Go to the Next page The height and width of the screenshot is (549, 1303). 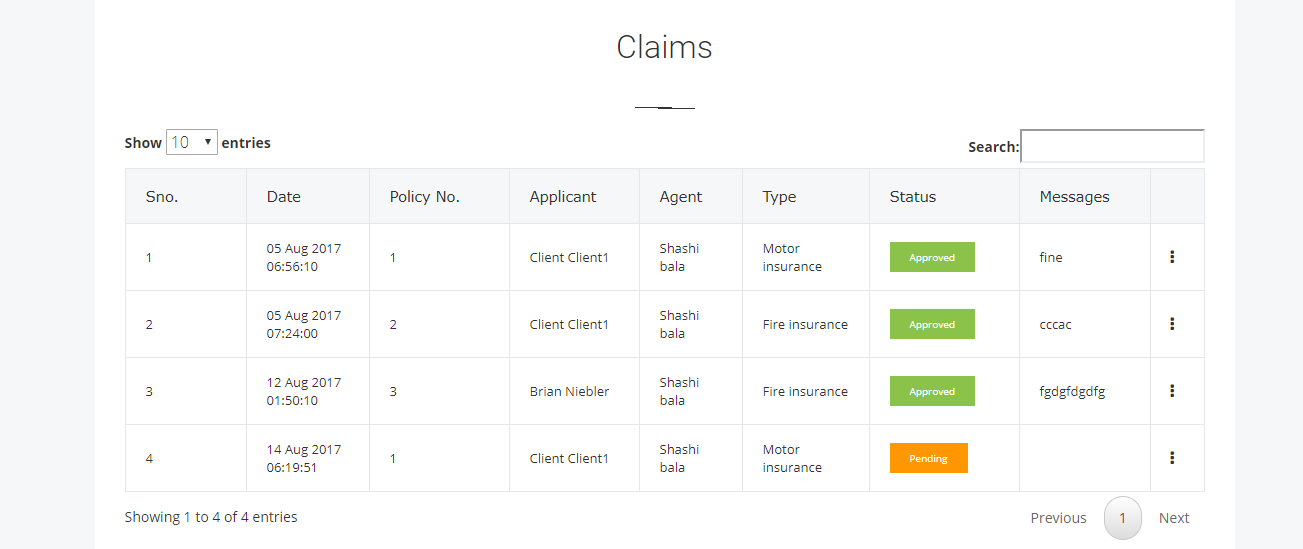point(1174,518)
